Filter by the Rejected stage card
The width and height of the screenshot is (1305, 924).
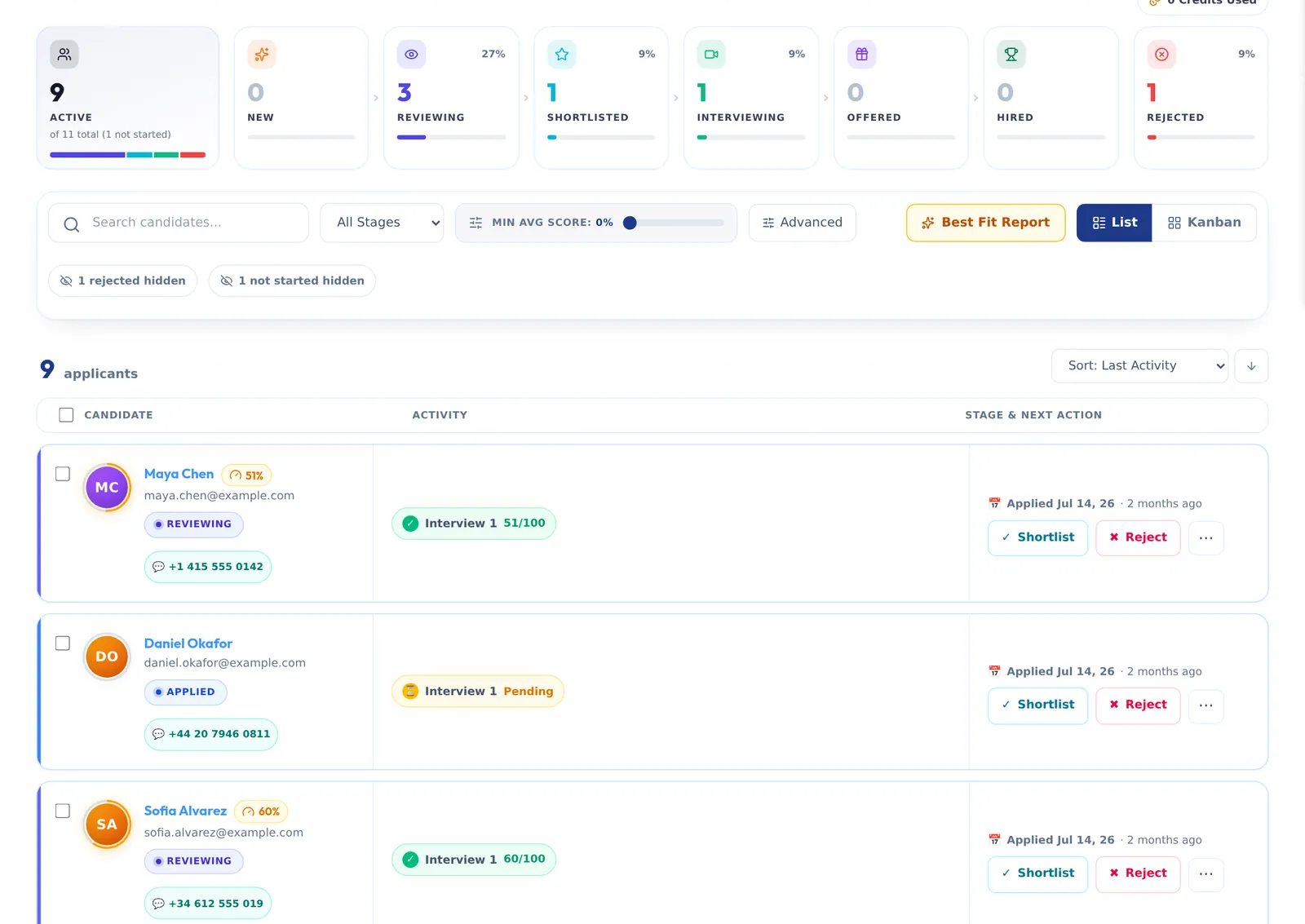click(x=1201, y=98)
